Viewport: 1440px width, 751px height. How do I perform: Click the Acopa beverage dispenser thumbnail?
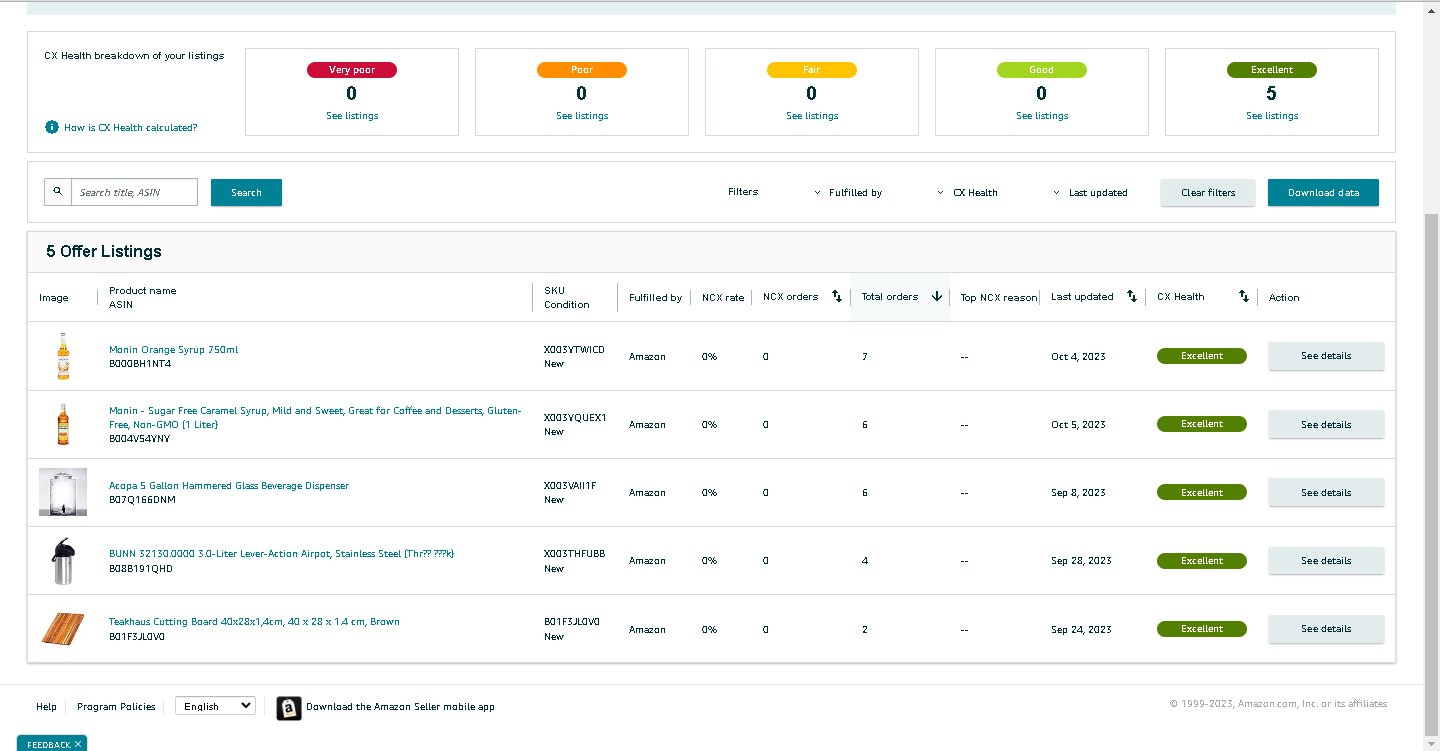coord(63,492)
